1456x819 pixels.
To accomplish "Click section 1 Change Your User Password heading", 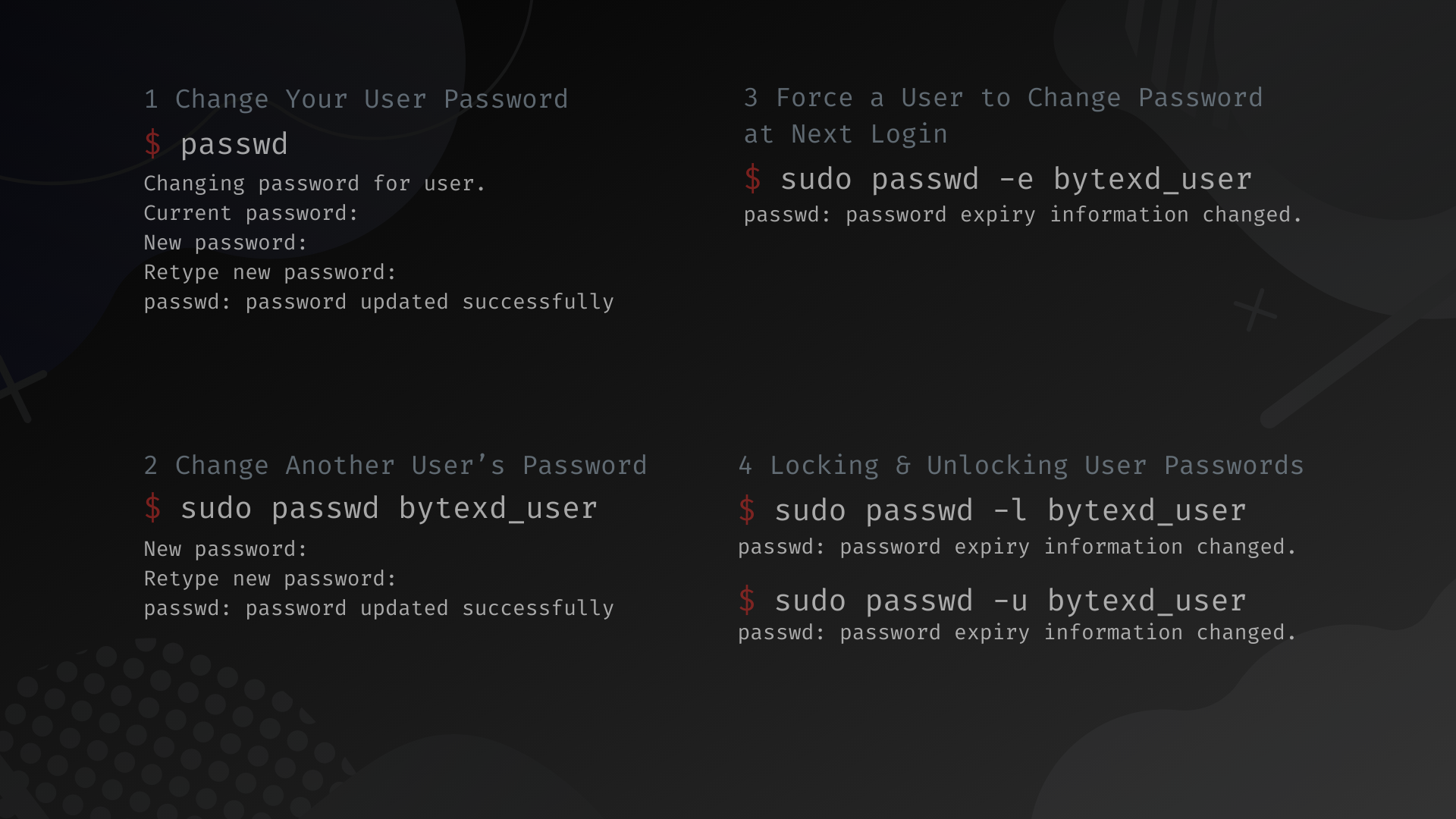I will 355,98.
